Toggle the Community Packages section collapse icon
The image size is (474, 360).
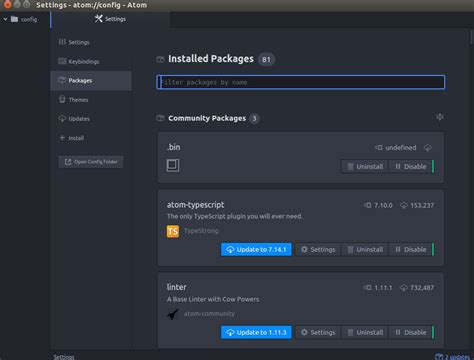[440, 117]
